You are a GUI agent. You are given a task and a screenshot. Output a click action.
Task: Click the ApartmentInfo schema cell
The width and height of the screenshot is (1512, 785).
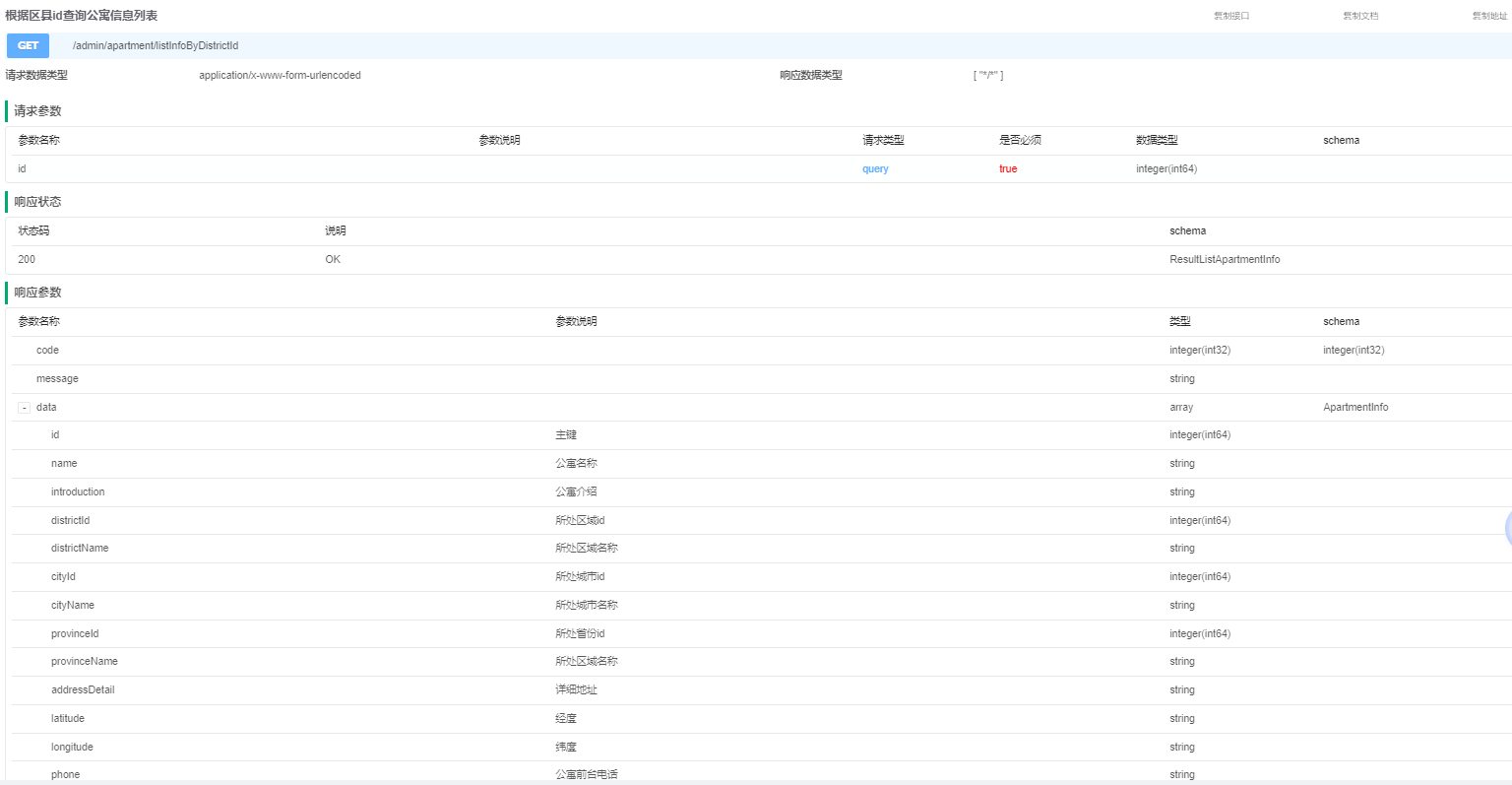(1355, 408)
